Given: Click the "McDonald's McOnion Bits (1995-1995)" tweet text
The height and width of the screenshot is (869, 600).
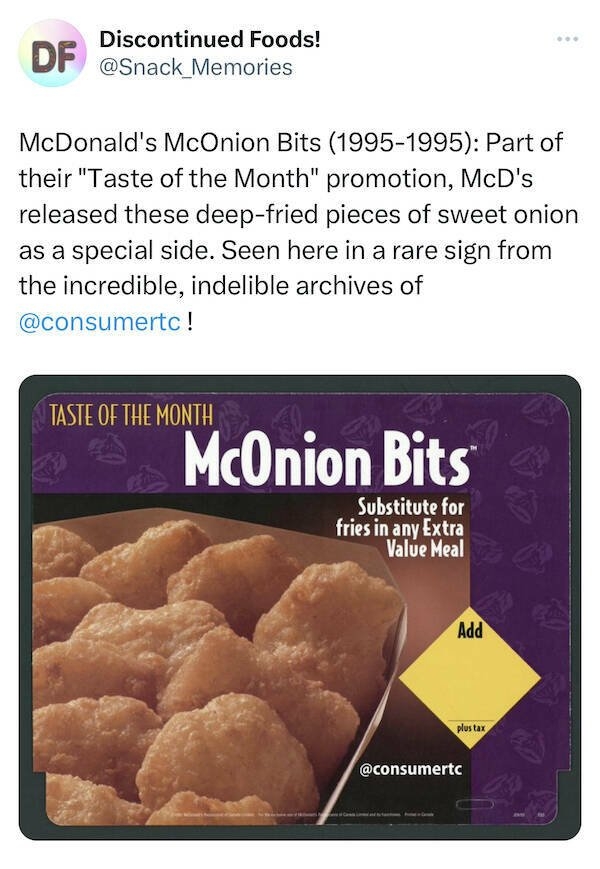Looking at the screenshot, I should tap(230, 140).
